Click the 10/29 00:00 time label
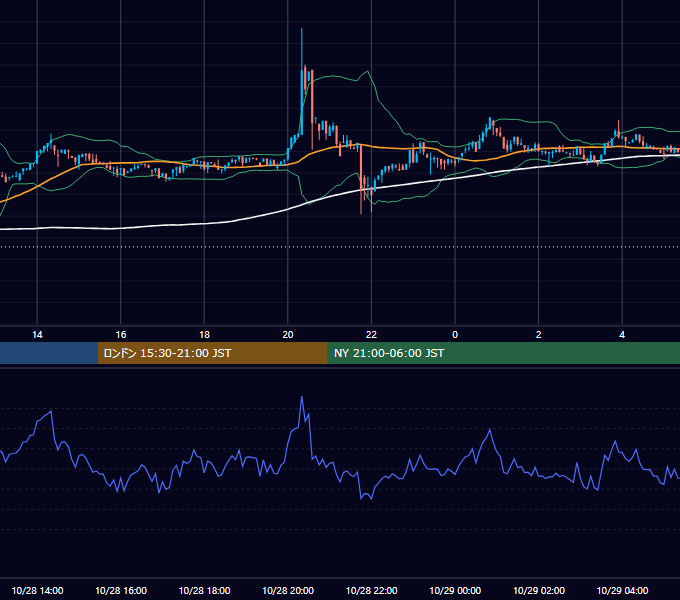This screenshot has width=680, height=600. [455, 590]
